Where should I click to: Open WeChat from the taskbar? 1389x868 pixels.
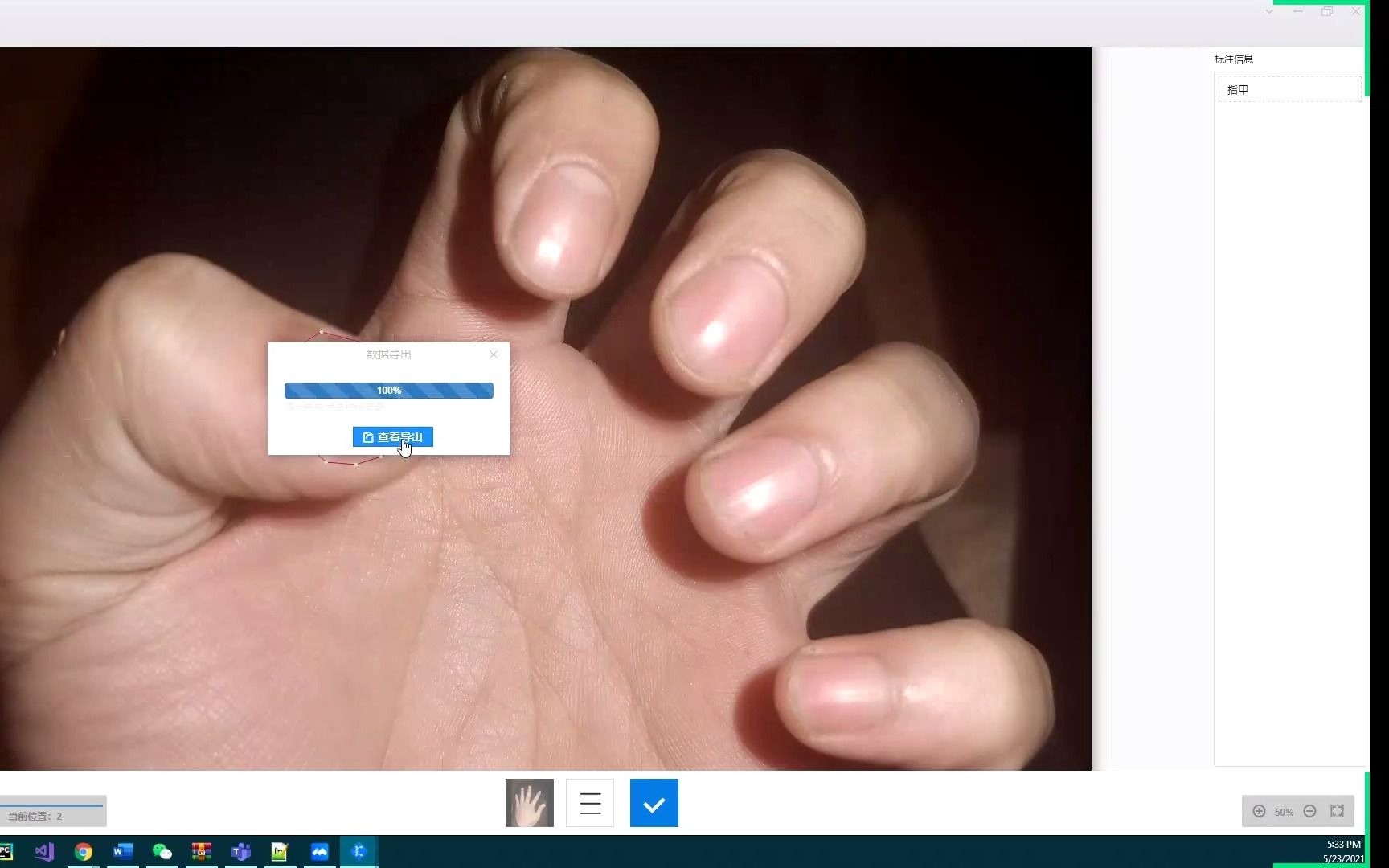[162, 852]
